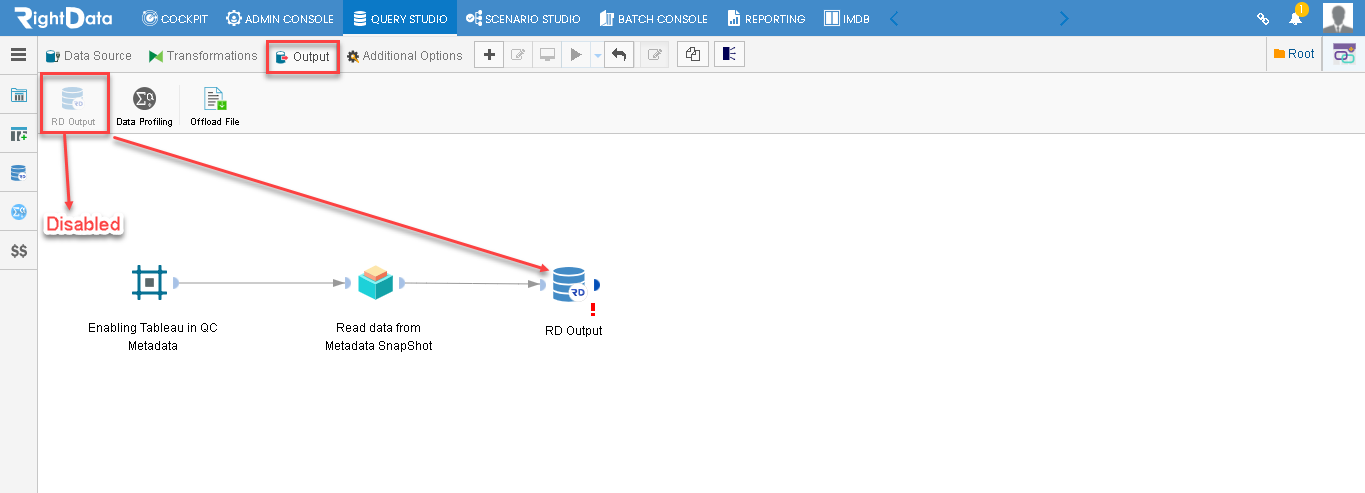
Task: Navigate modules left with chevron arrow
Action: pyautogui.click(x=894, y=18)
